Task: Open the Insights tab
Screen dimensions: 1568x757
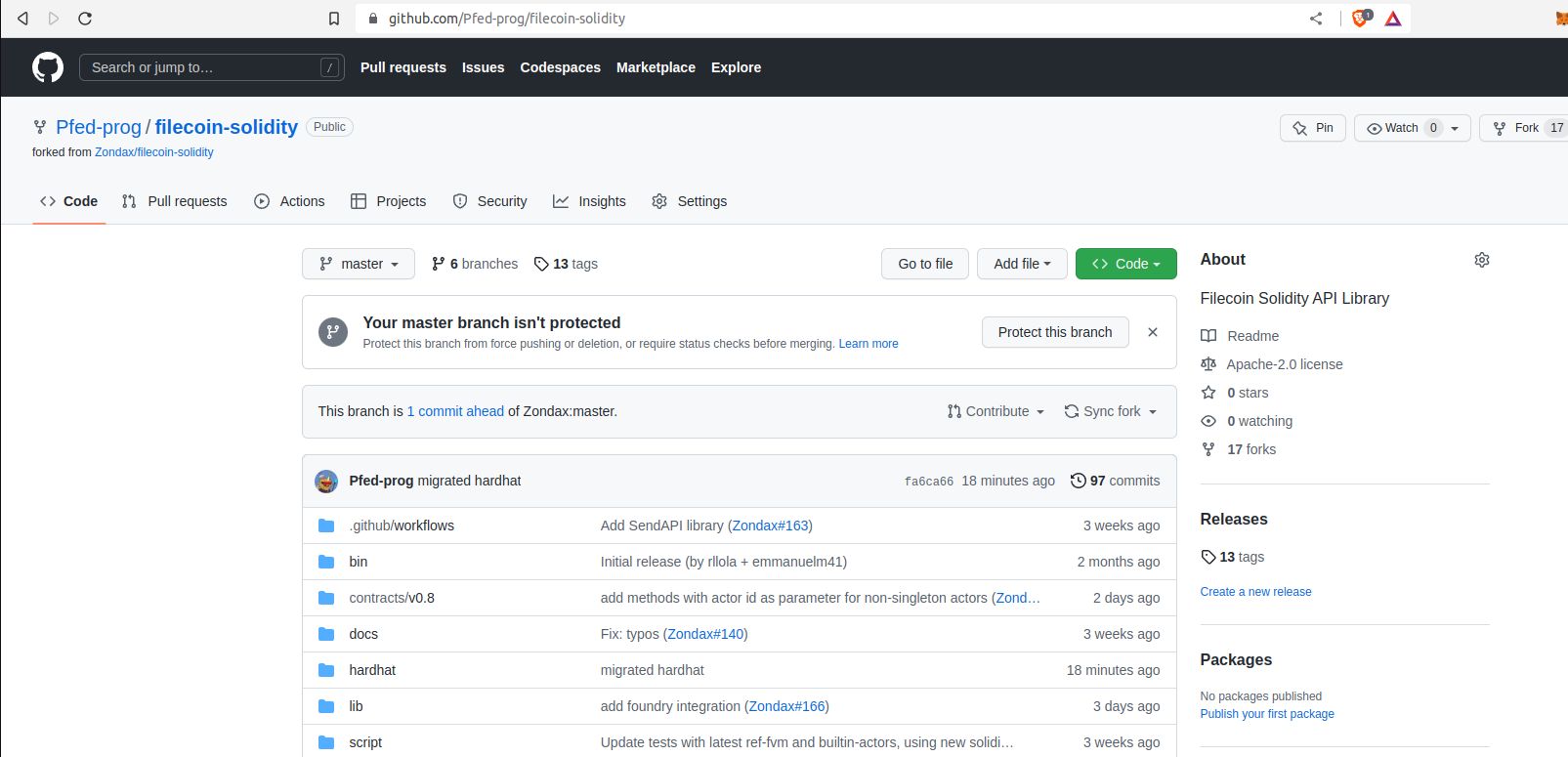Action: [589, 201]
